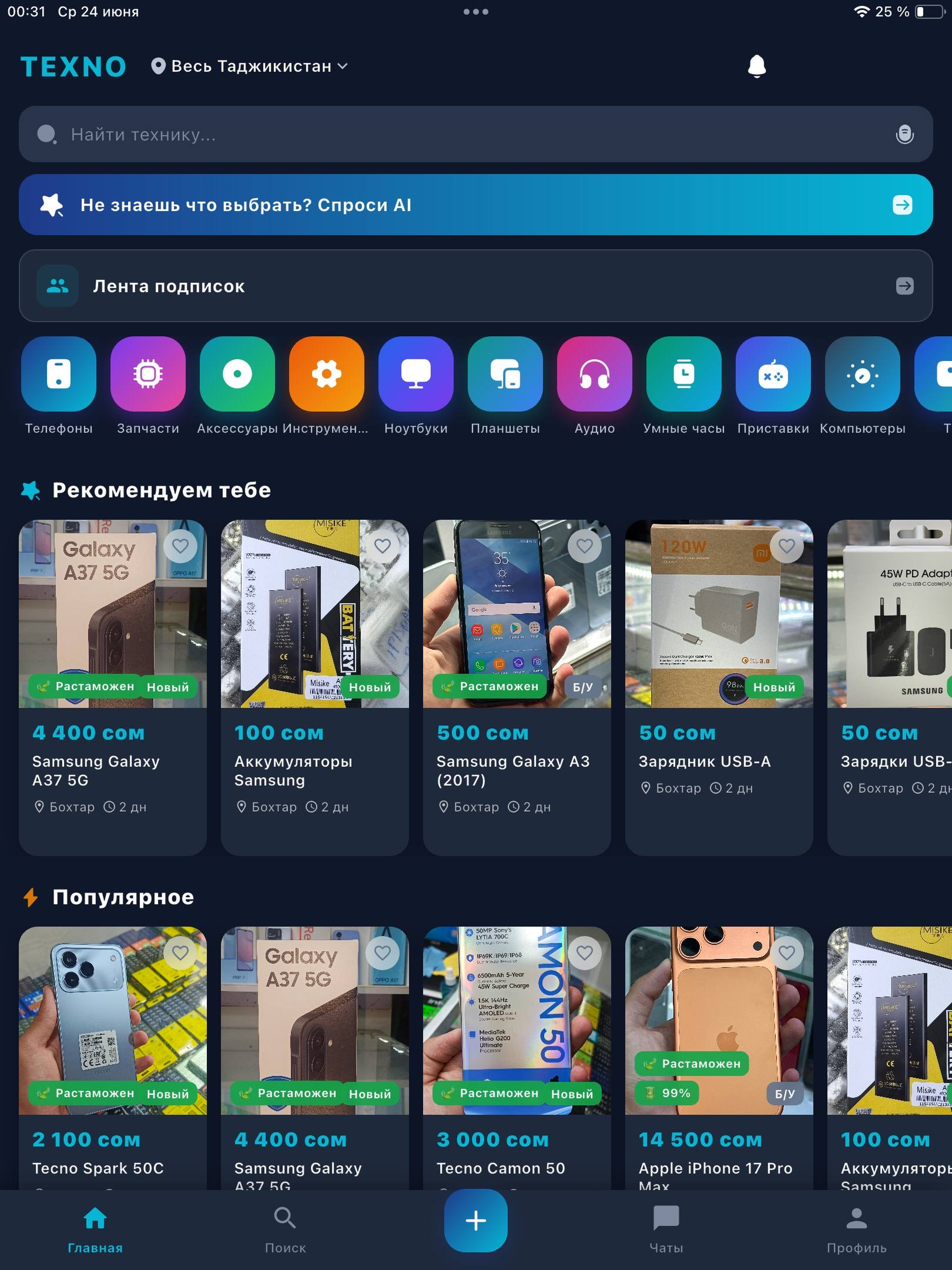Click the 99% battery badge on iPhone
The image size is (952, 1270).
667,1093
